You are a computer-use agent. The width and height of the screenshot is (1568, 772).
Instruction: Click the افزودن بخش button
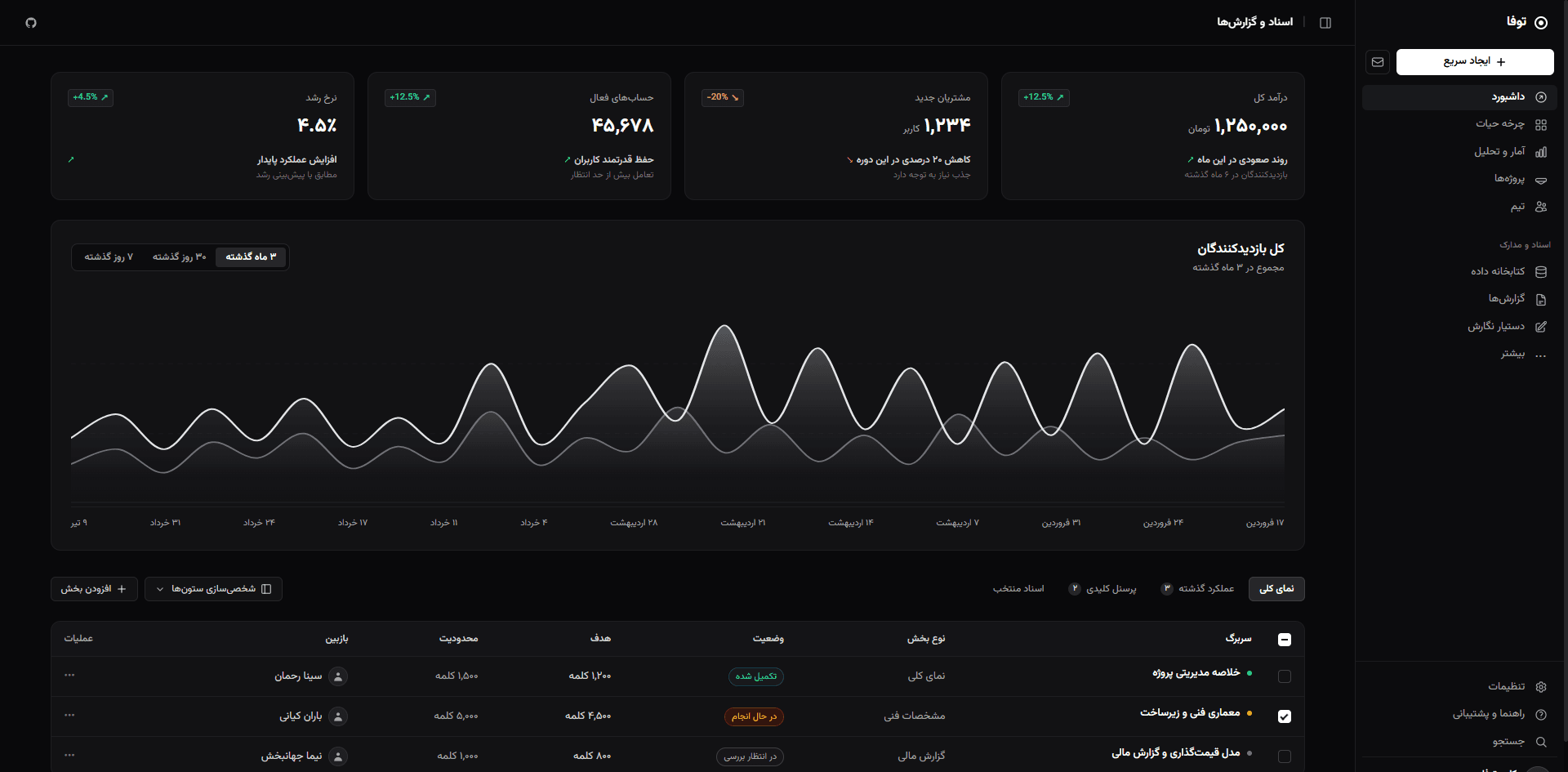[94, 589]
